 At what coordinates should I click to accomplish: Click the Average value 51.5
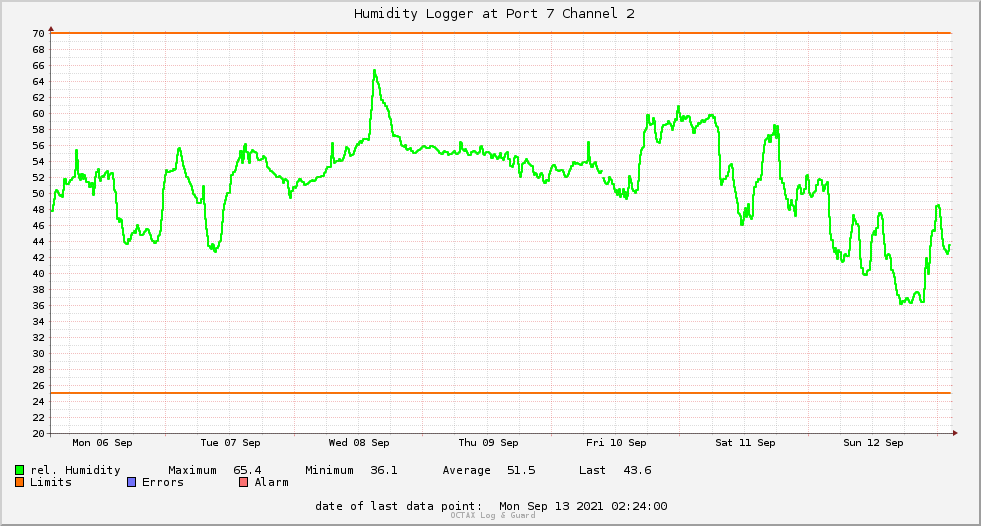(x=521, y=470)
